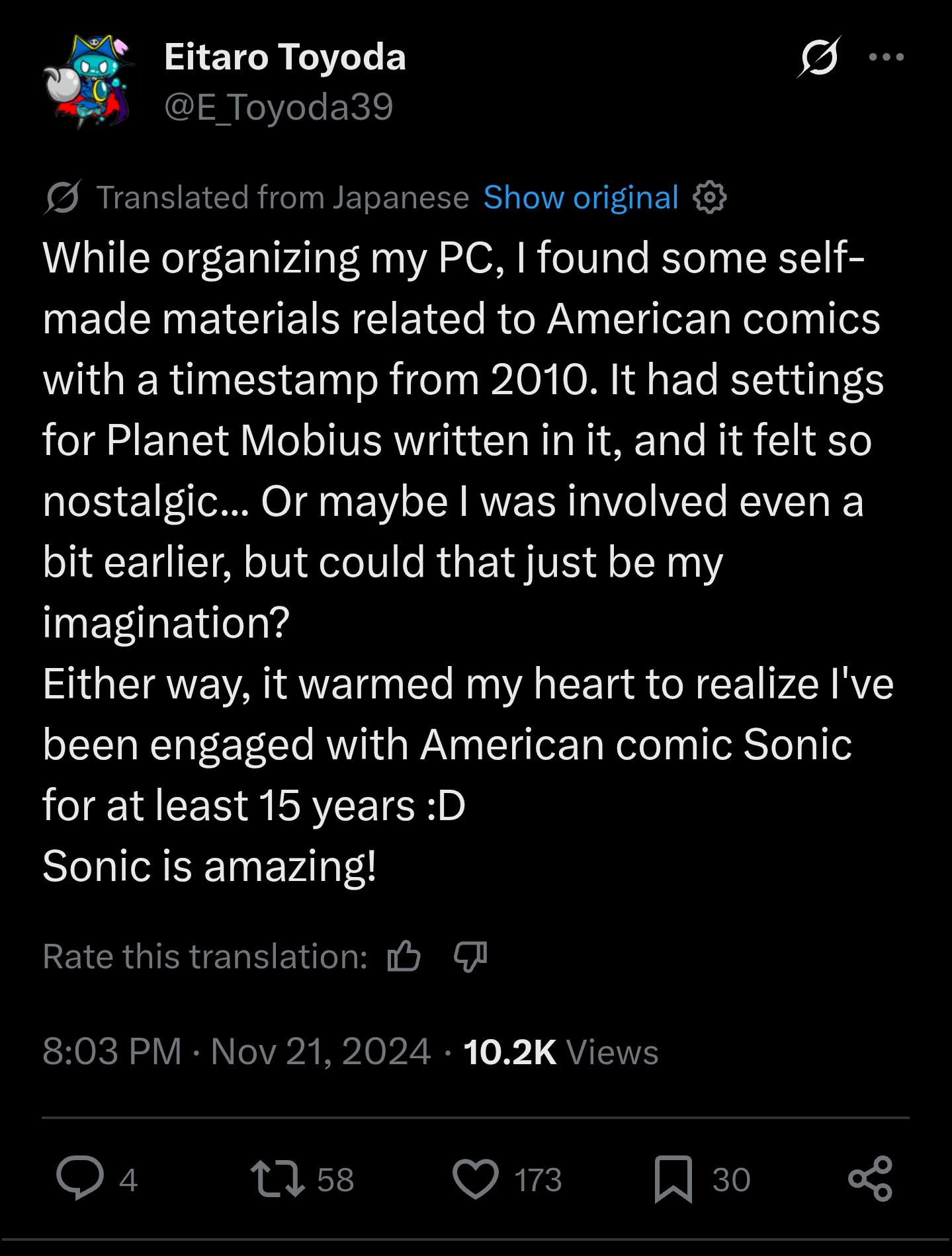Click the 8:03 PM Nov 21, 2024 timestamp
Image resolution: width=952 pixels, height=1256 pixels.
point(236,1051)
